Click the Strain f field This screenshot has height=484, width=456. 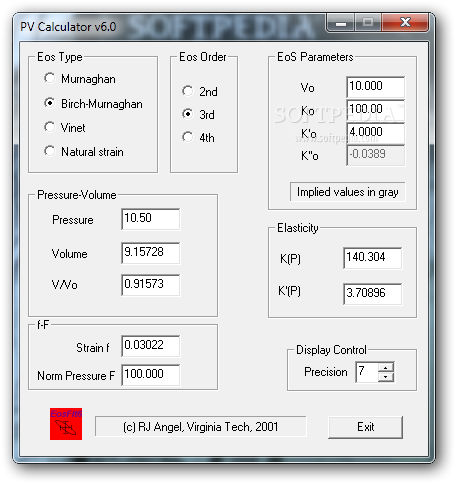[x=151, y=346]
